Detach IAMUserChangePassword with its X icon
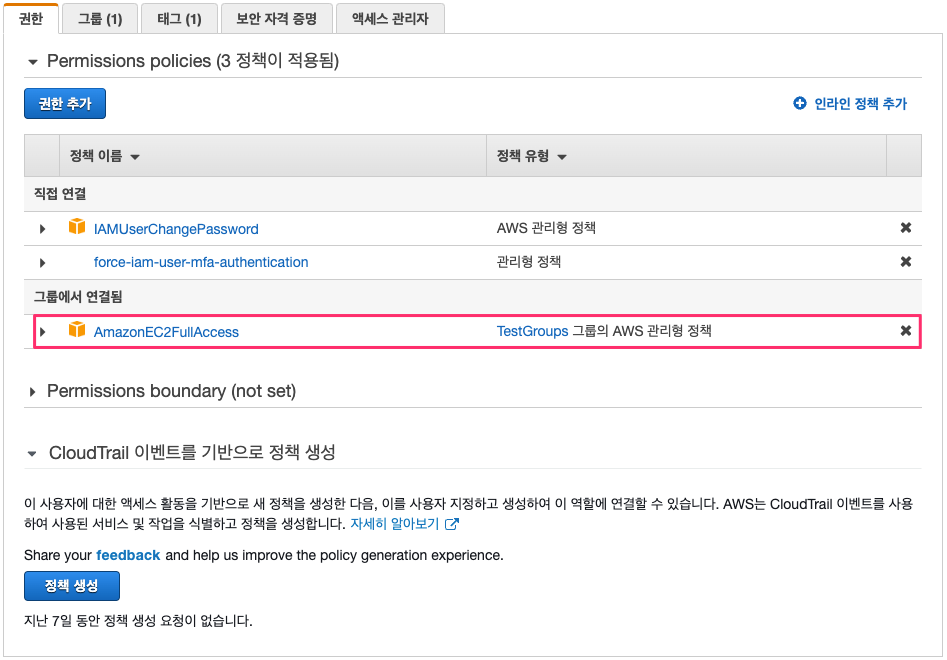 pos(905,228)
